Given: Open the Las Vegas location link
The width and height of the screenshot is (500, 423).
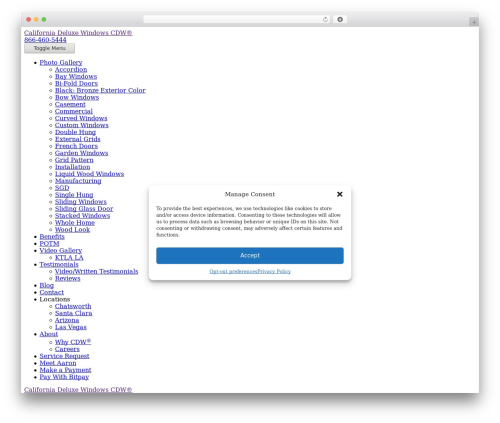Looking at the screenshot, I should [71, 327].
